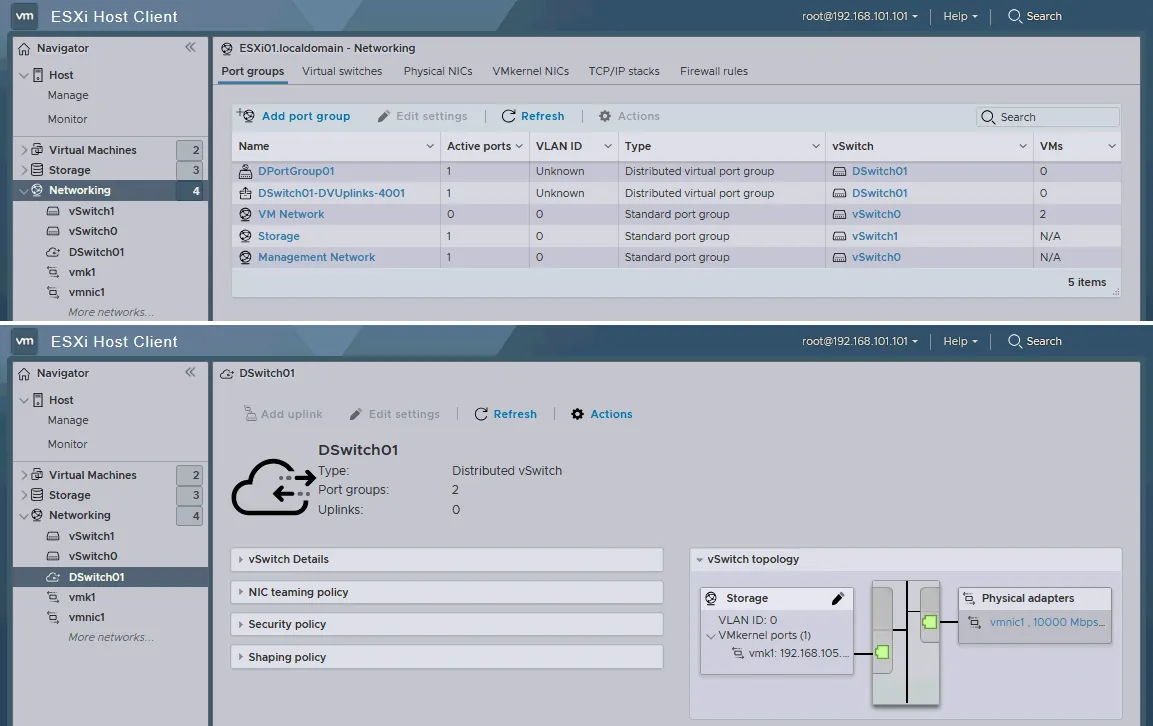Open the VLAN ID column dropdown
Viewport: 1153px width, 726px height.
point(608,146)
